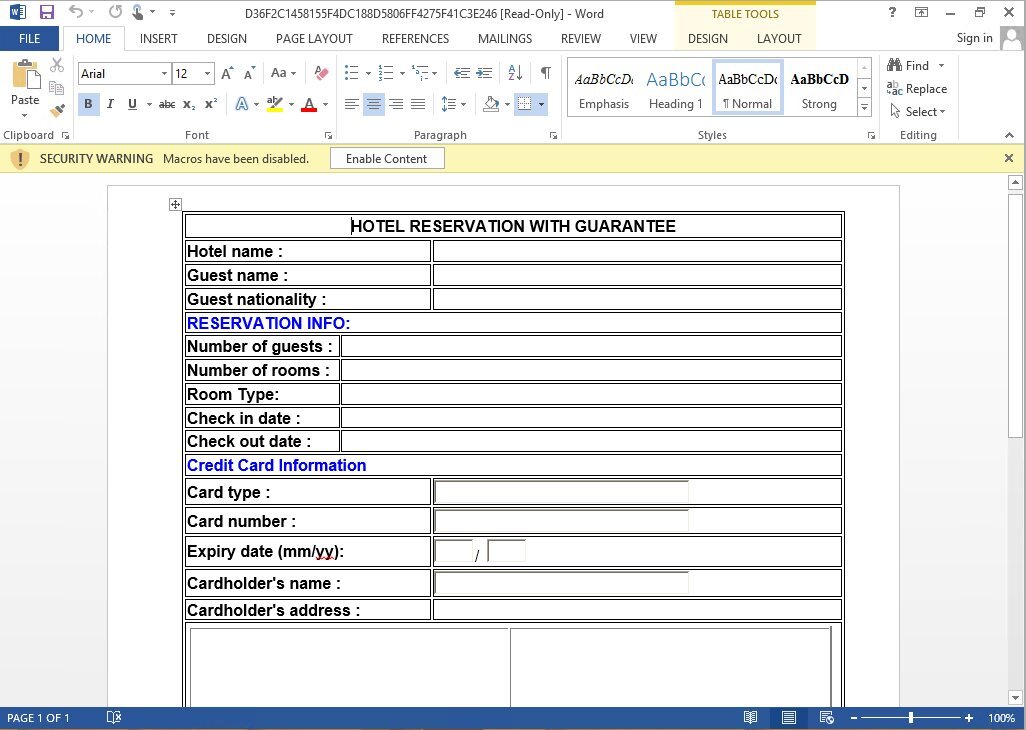This screenshot has height=730, width=1026.
Task: Click the zoom slider handle
Action: [910, 718]
